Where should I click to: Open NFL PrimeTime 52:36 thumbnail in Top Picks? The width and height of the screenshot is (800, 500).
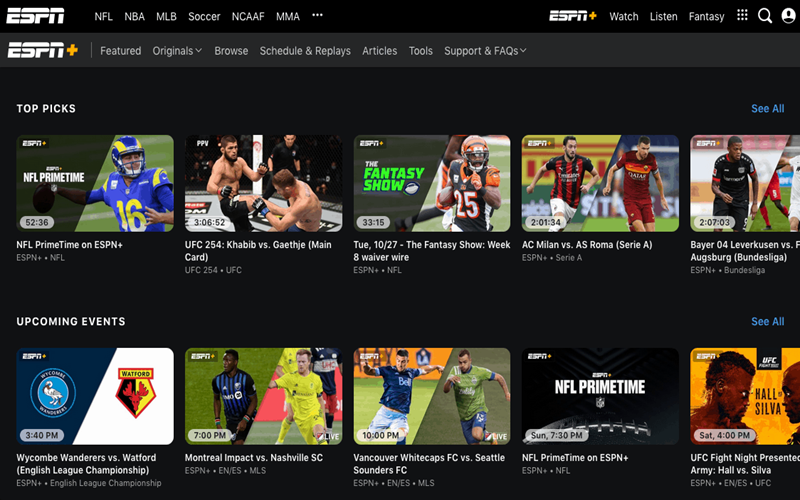95,183
